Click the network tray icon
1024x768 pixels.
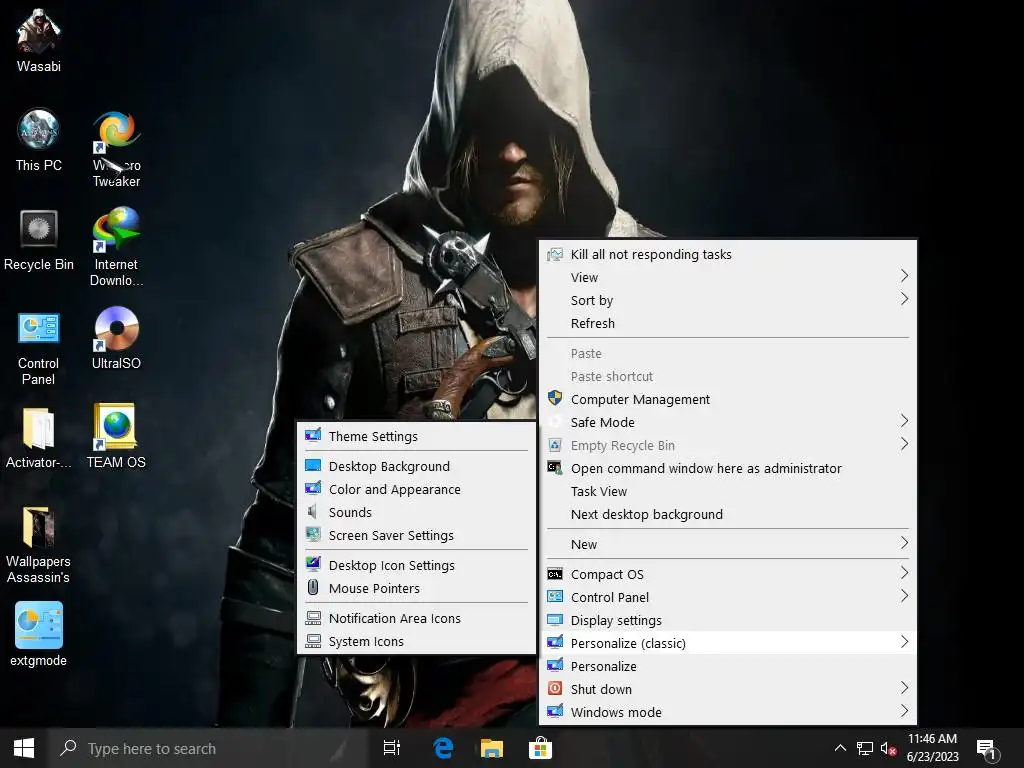coord(865,748)
